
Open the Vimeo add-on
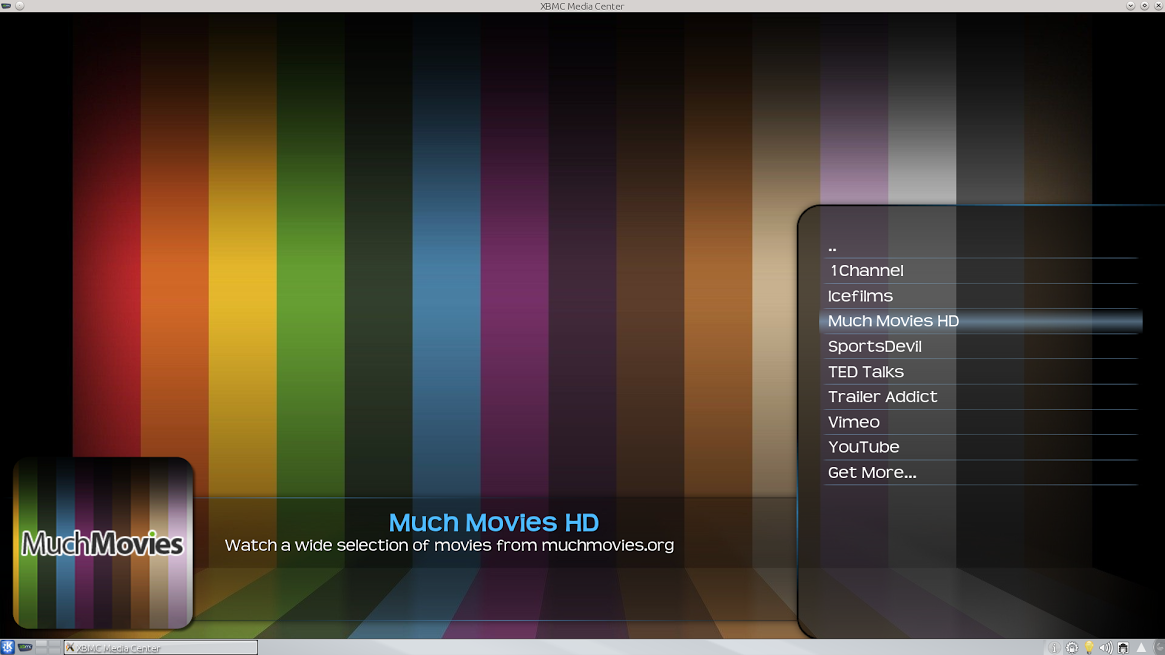click(980, 422)
